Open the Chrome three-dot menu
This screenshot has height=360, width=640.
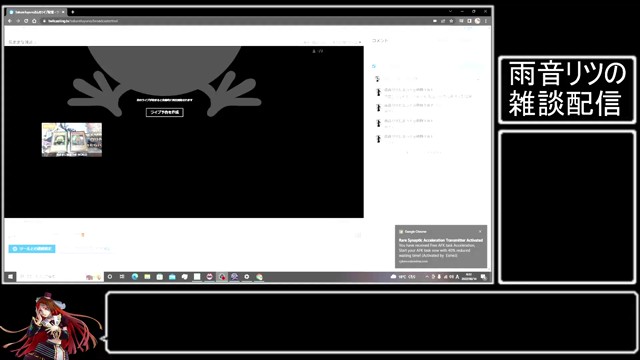coord(486,21)
